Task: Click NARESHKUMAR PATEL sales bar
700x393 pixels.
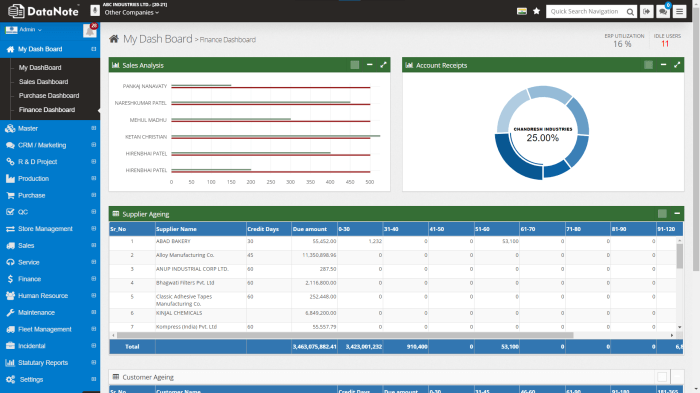Action: coord(261,102)
